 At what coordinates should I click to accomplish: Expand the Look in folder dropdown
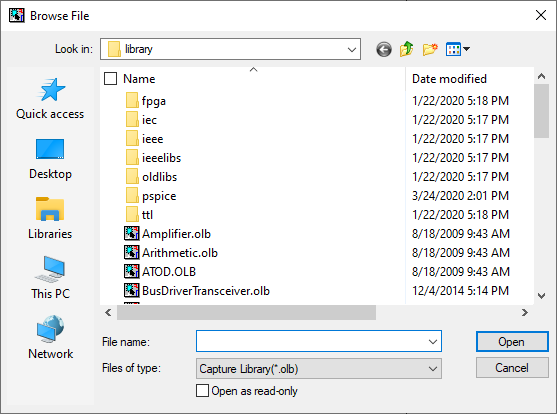point(352,49)
